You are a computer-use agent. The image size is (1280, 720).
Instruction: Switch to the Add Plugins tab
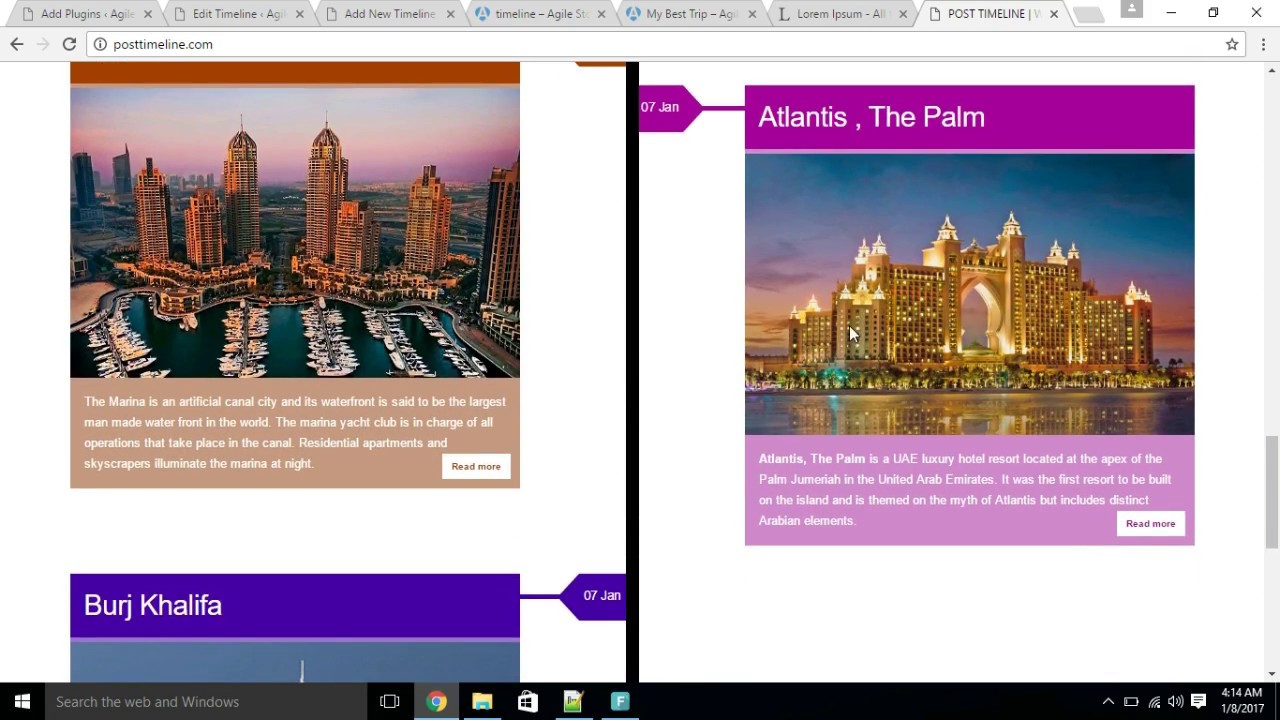[80, 14]
